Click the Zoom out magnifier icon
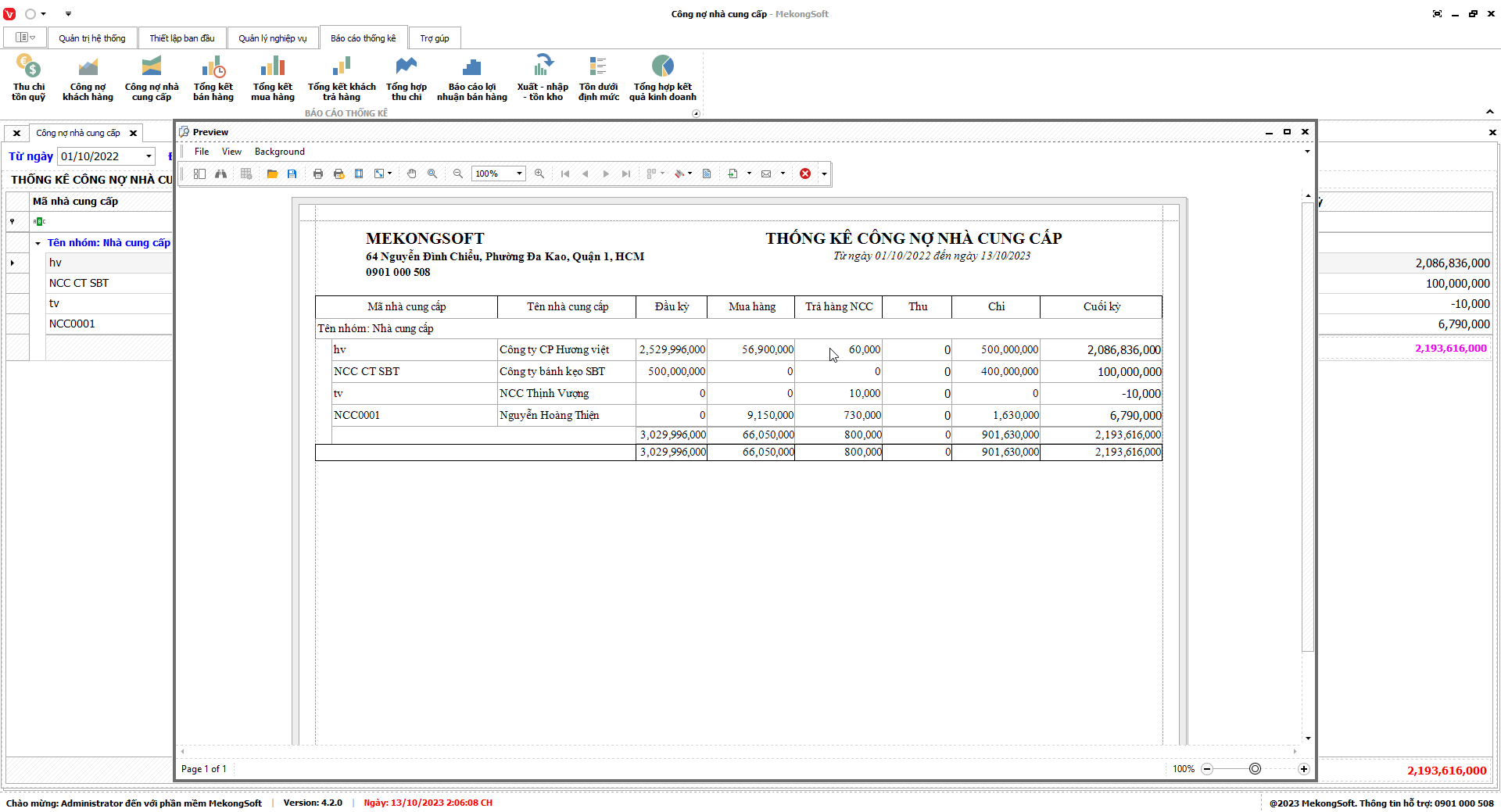The height and width of the screenshot is (812, 1501). click(458, 173)
